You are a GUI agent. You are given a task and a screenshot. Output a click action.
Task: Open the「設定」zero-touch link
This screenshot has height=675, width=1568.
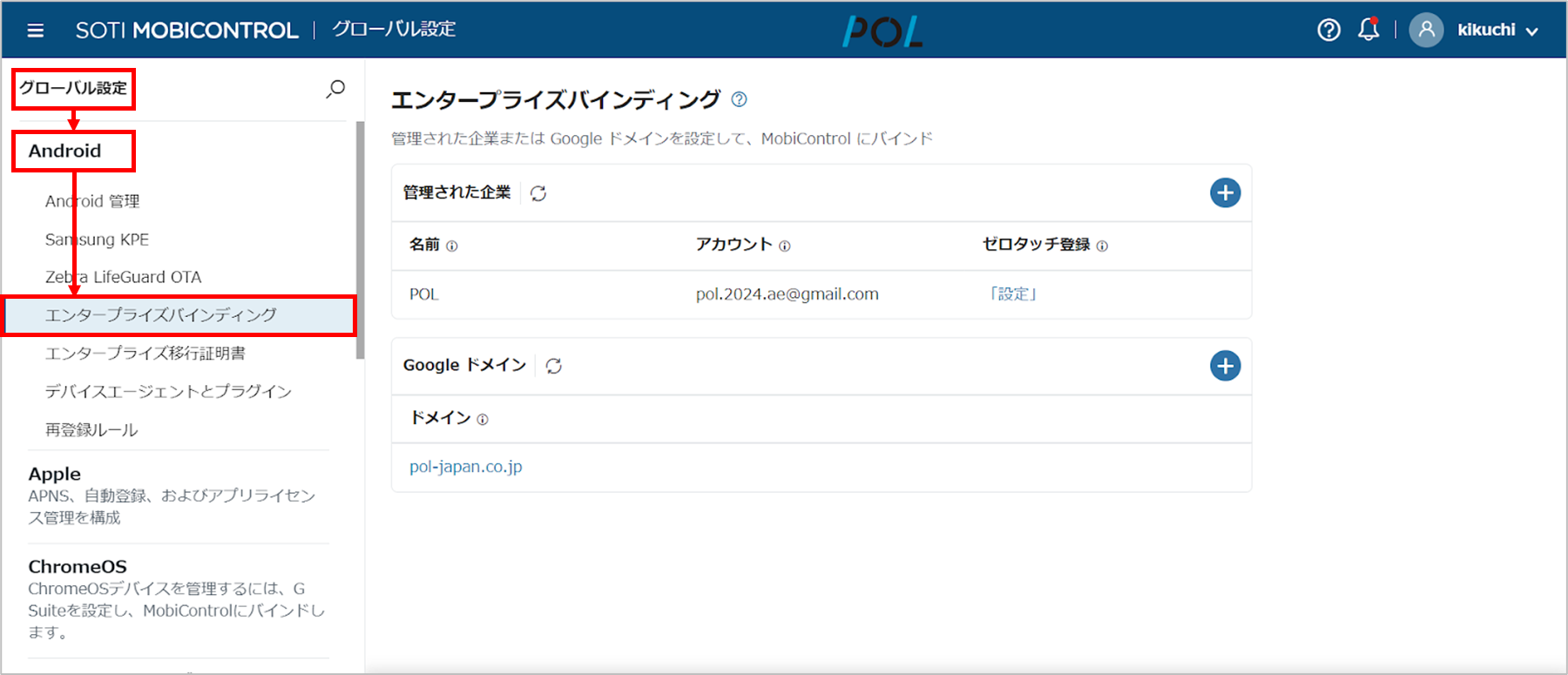pyautogui.click(x=1013, y=294)
